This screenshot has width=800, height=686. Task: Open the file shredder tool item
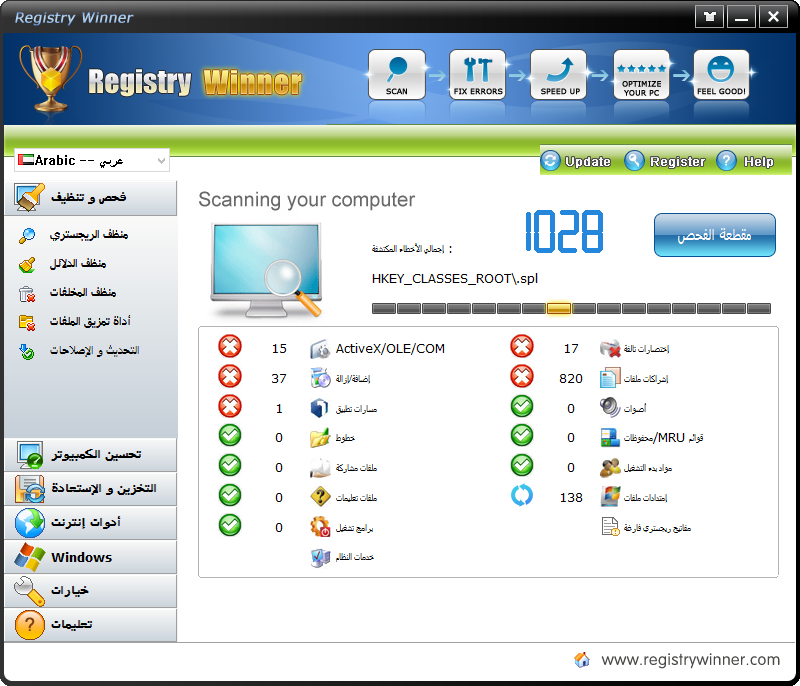(x=75, y=321)
